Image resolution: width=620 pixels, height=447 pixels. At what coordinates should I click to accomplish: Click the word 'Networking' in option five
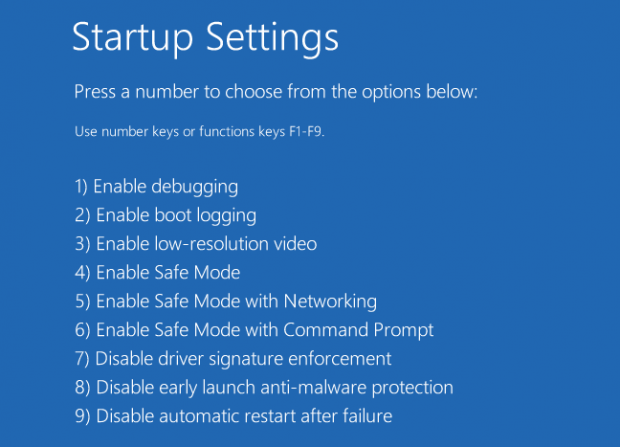tap(330, 302)
